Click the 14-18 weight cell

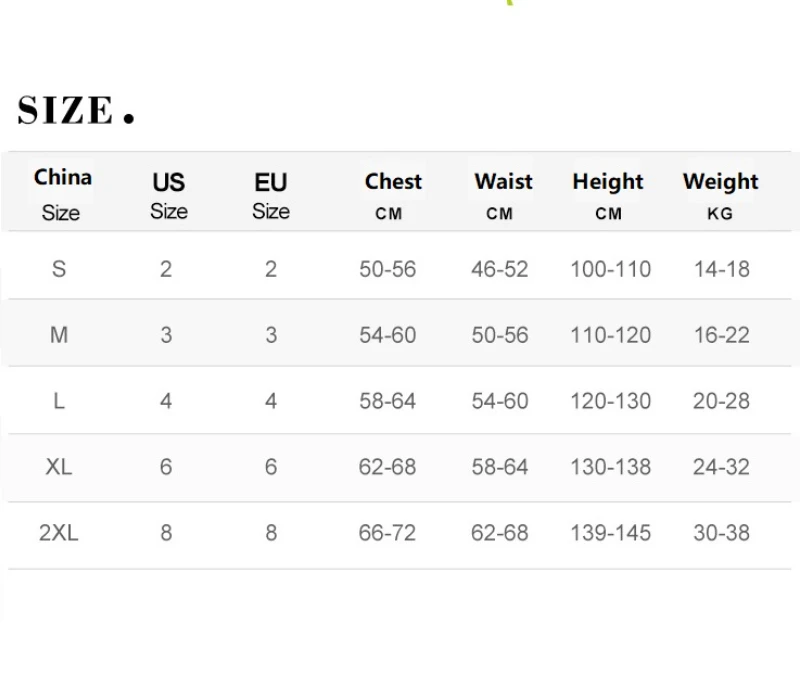point(721,268)
